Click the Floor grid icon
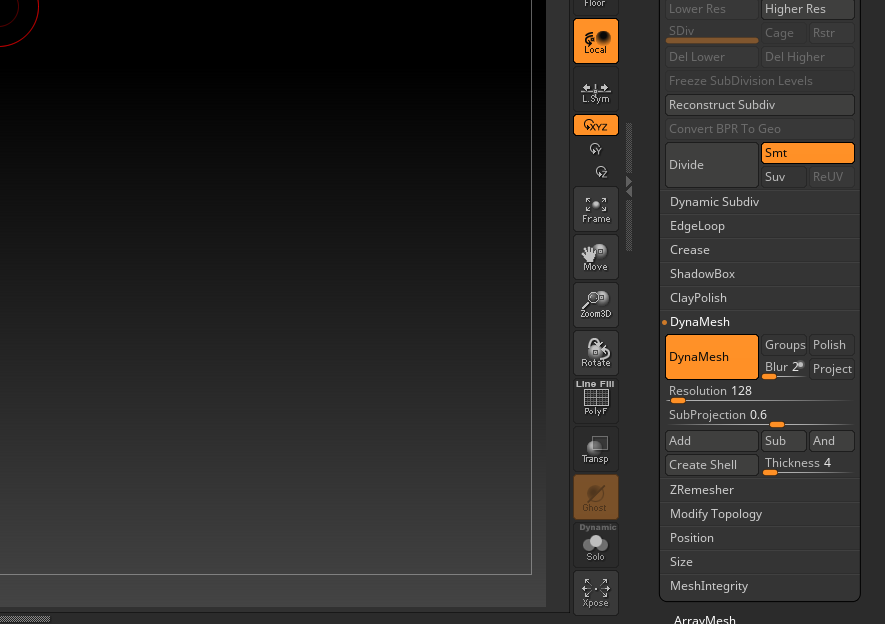Viewport: 885px width, 624px height. click(x=595, y=7)
